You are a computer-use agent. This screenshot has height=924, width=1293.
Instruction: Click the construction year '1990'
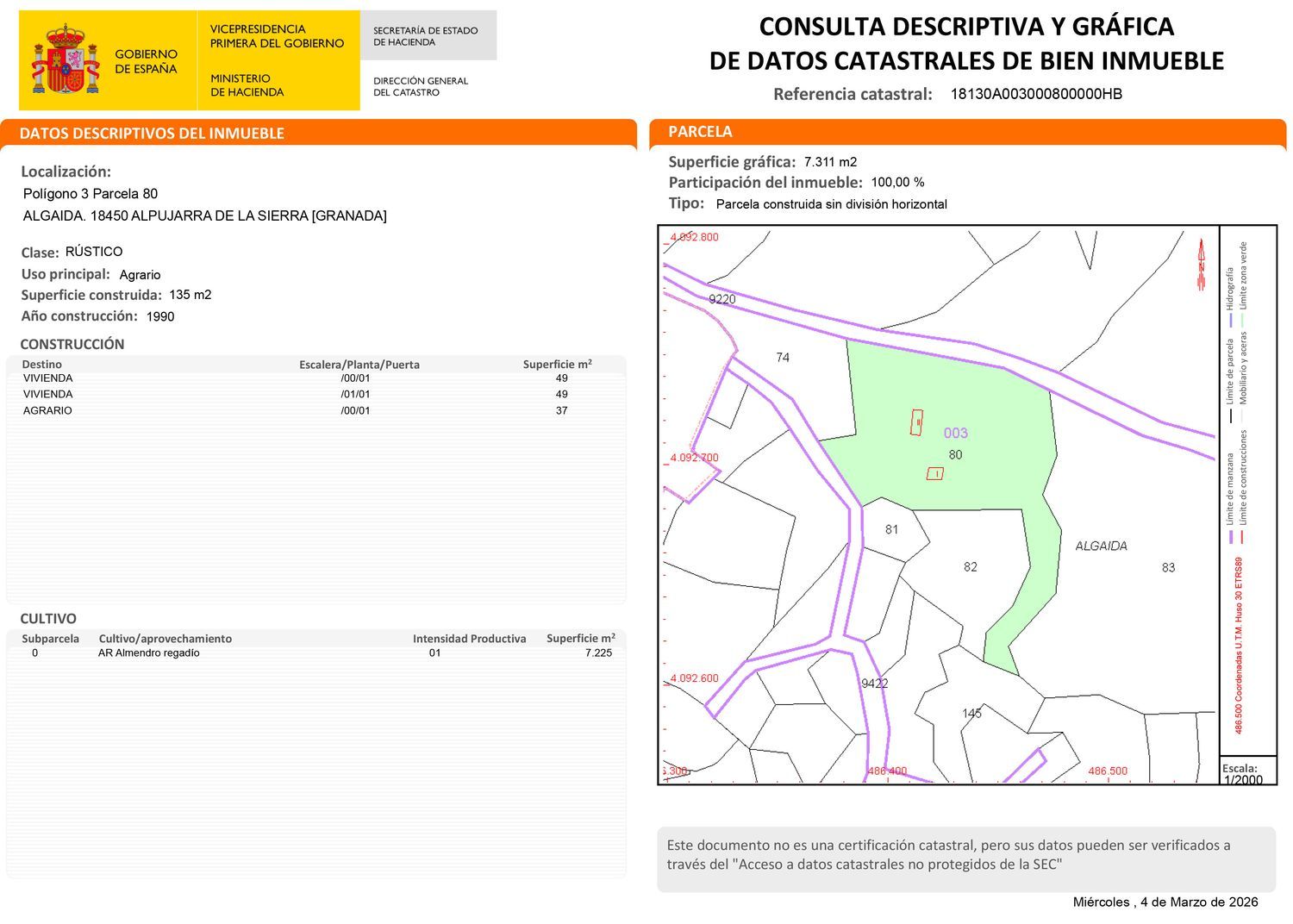pyautogui.click(x=160, y=316)
